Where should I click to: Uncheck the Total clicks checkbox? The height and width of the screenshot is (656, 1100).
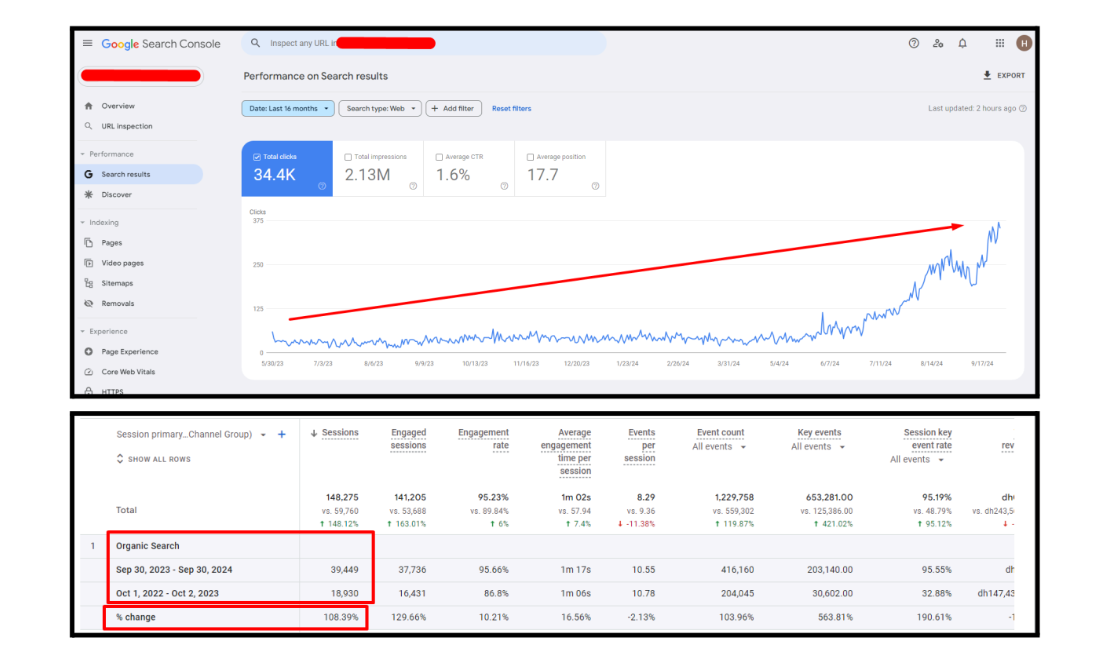pos(257,157)
